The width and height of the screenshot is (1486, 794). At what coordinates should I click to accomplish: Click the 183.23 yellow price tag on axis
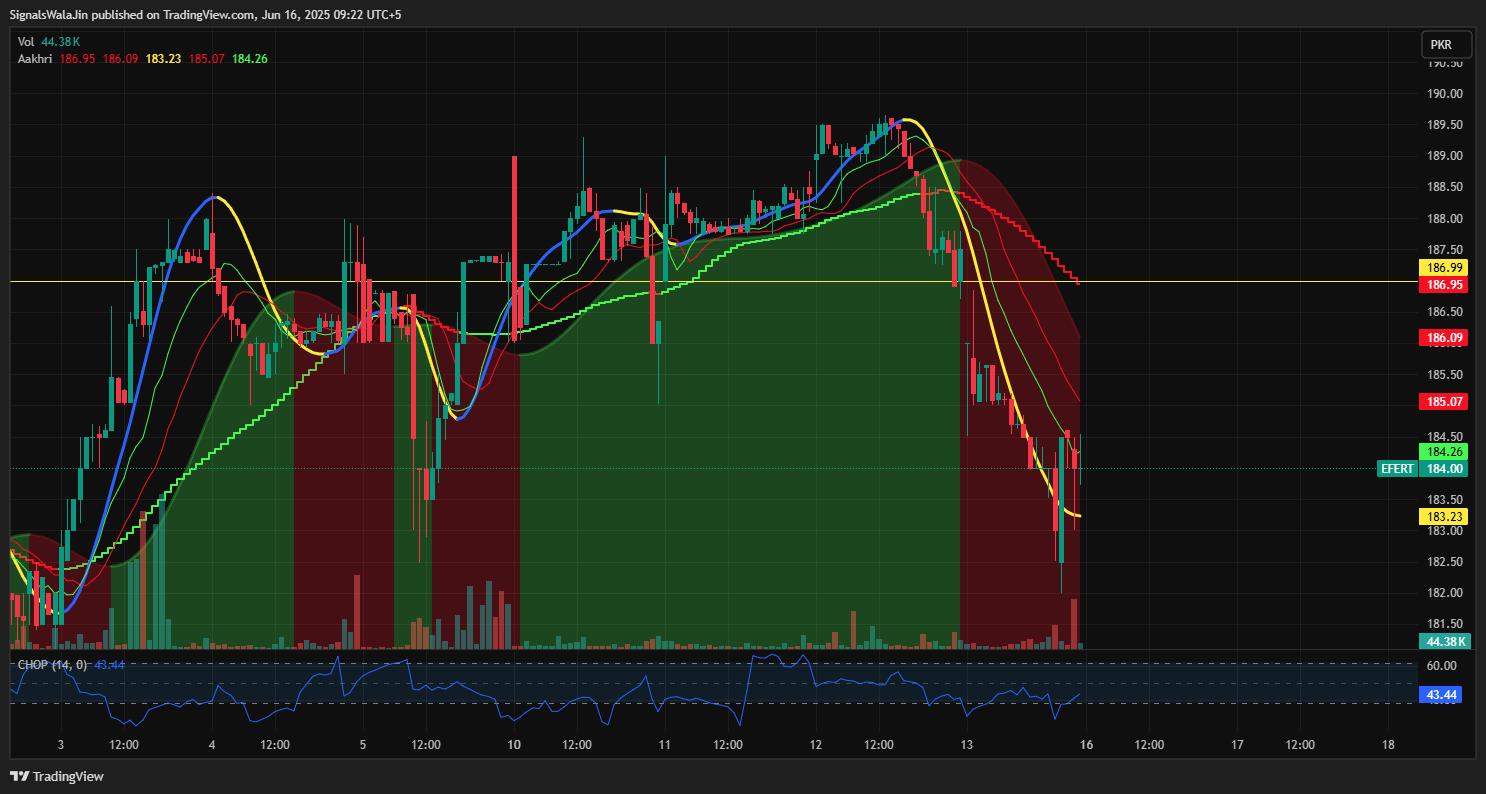click(x=1446, y=516)
